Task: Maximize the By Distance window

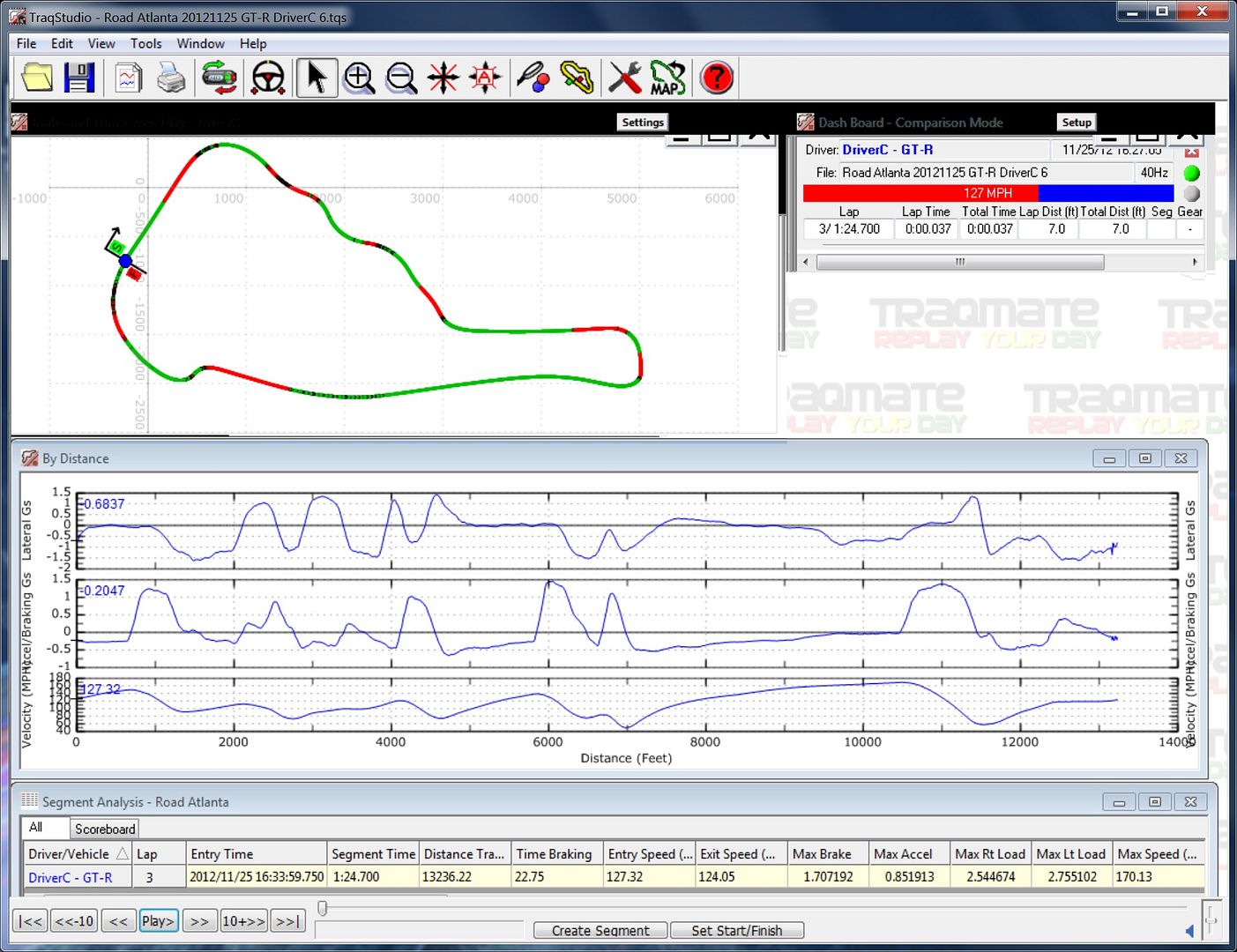Action: [1145, 458]
